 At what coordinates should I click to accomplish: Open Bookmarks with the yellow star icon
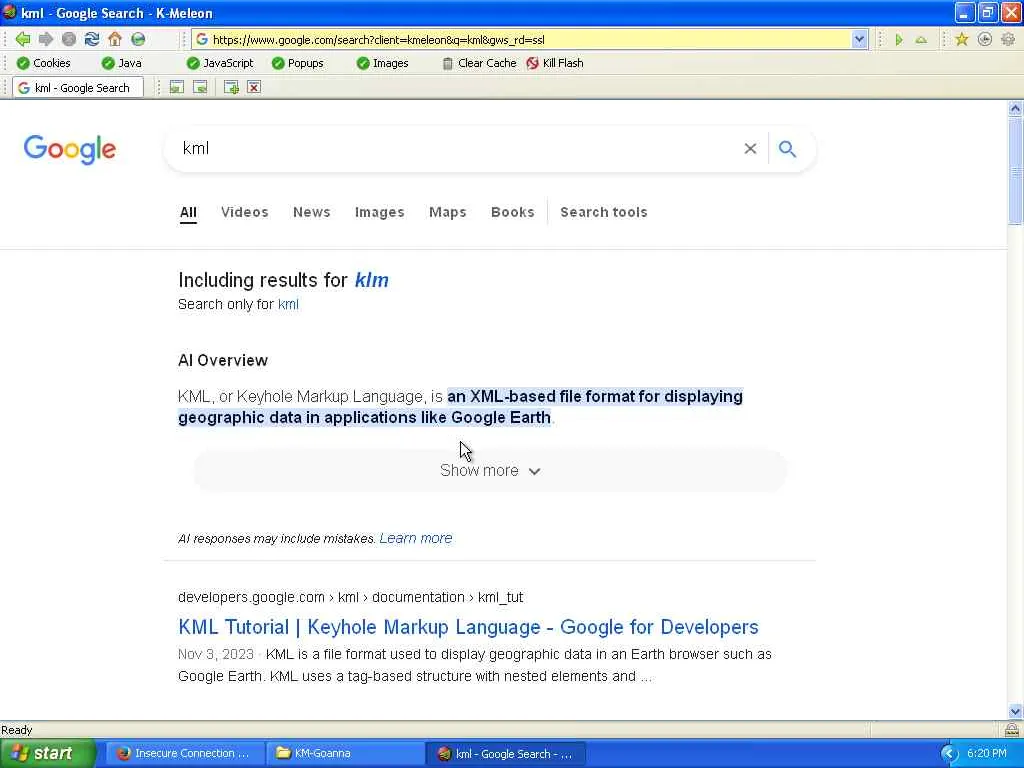[961, 39]
